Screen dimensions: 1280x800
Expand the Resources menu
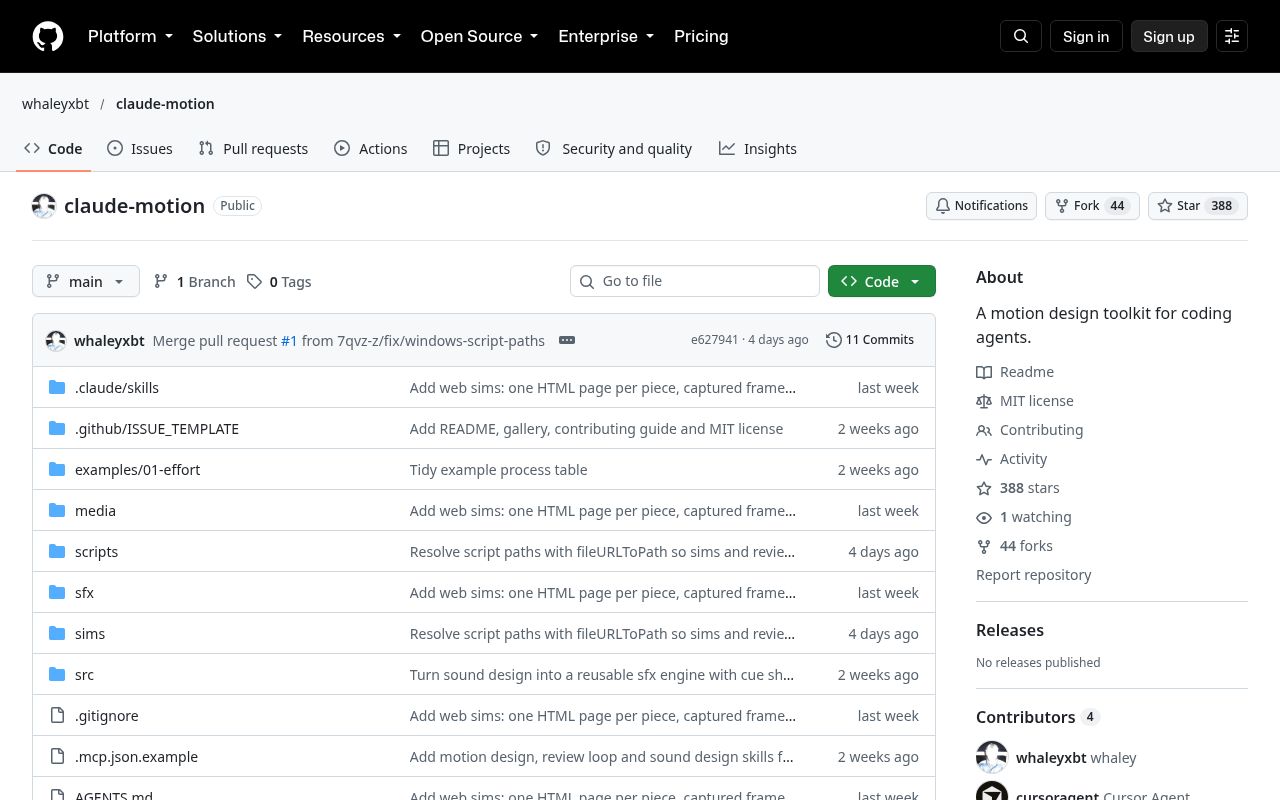point(352,36)
